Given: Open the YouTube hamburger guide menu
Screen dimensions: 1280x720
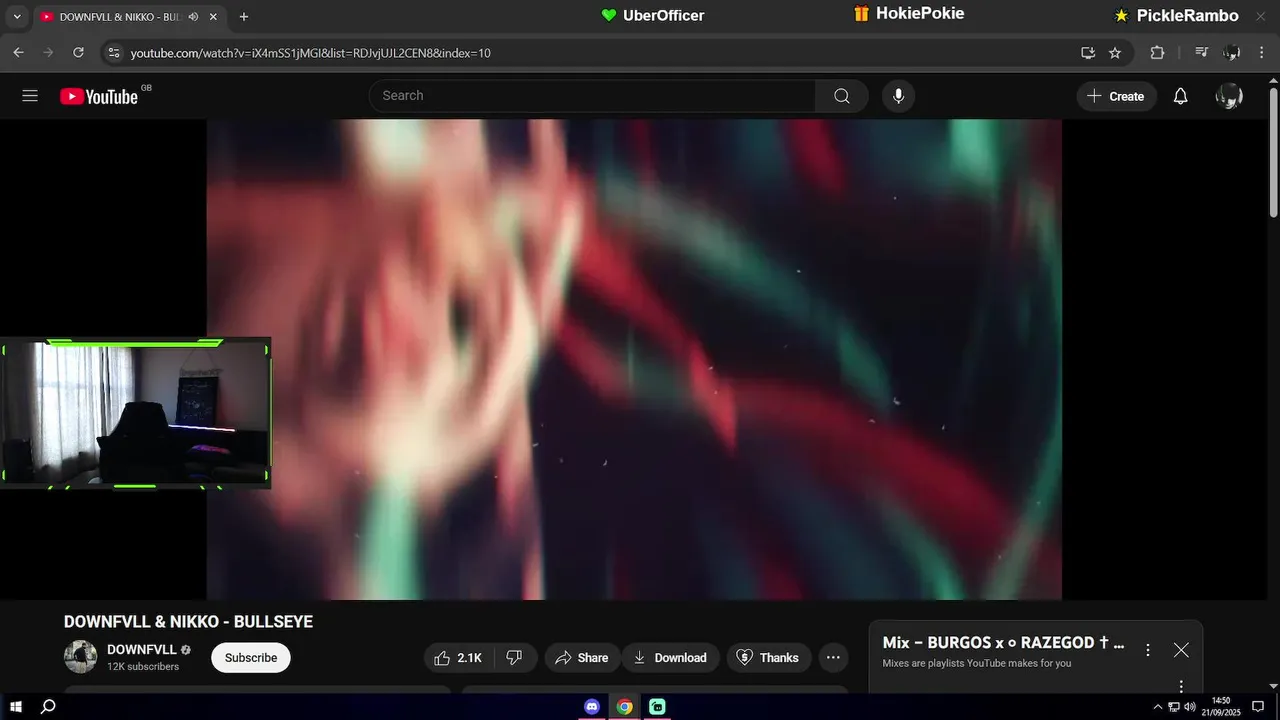Looking at the screenshot, I should pos(30,96).
